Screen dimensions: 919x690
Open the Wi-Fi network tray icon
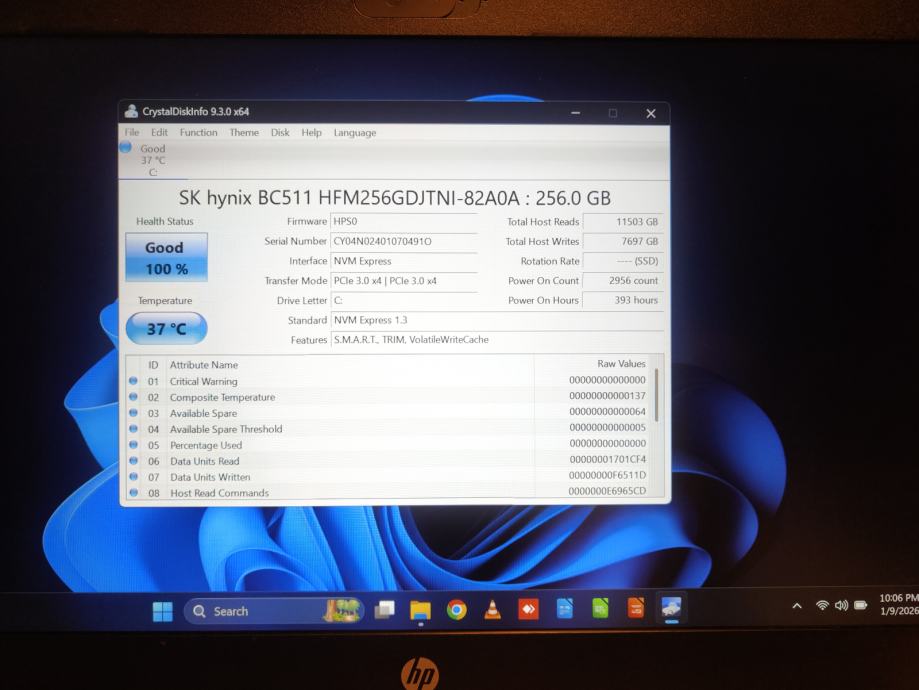[822, 605]
